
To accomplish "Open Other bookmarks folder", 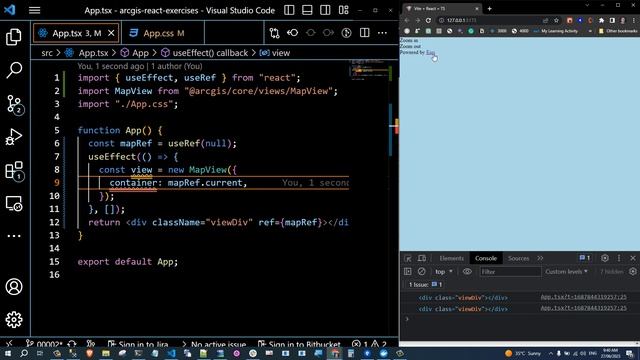I will click(618, 31).
